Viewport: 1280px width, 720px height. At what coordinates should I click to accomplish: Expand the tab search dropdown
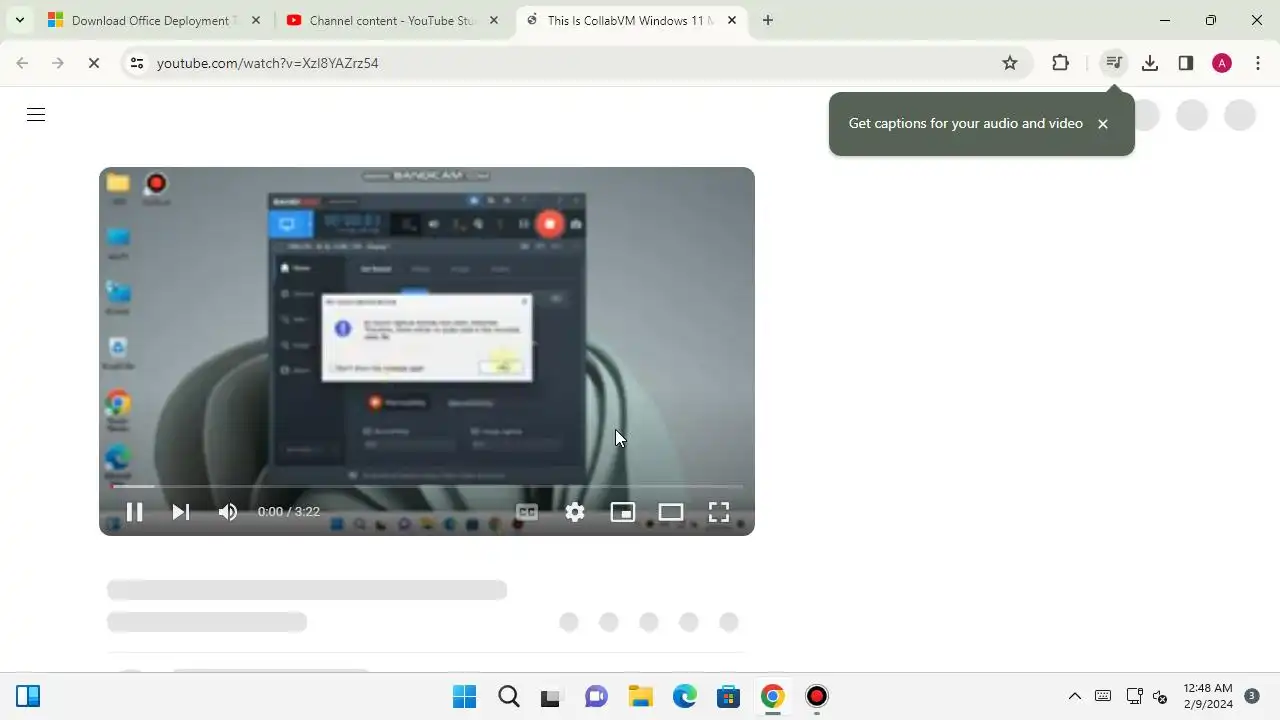click(x=19, y=20)
